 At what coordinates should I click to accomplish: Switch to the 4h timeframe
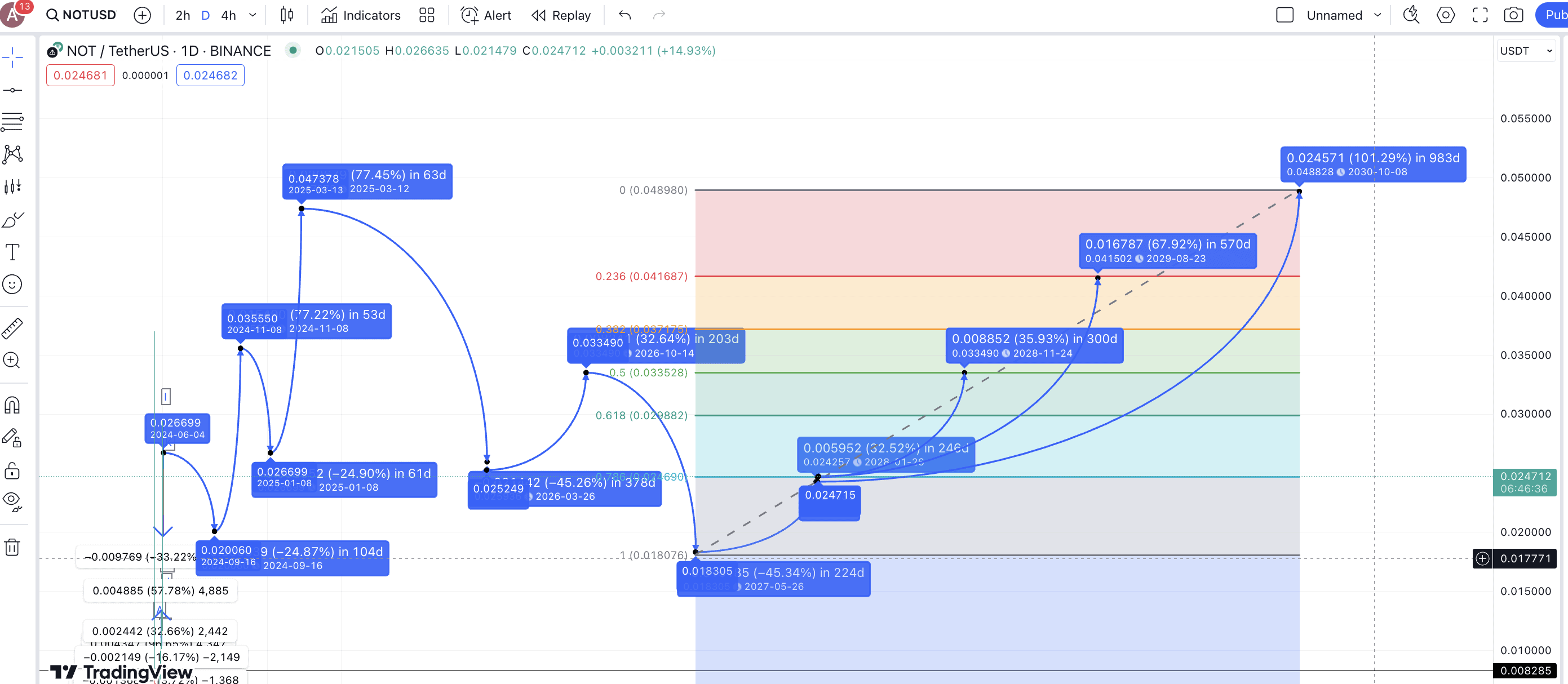click(228, 15)
